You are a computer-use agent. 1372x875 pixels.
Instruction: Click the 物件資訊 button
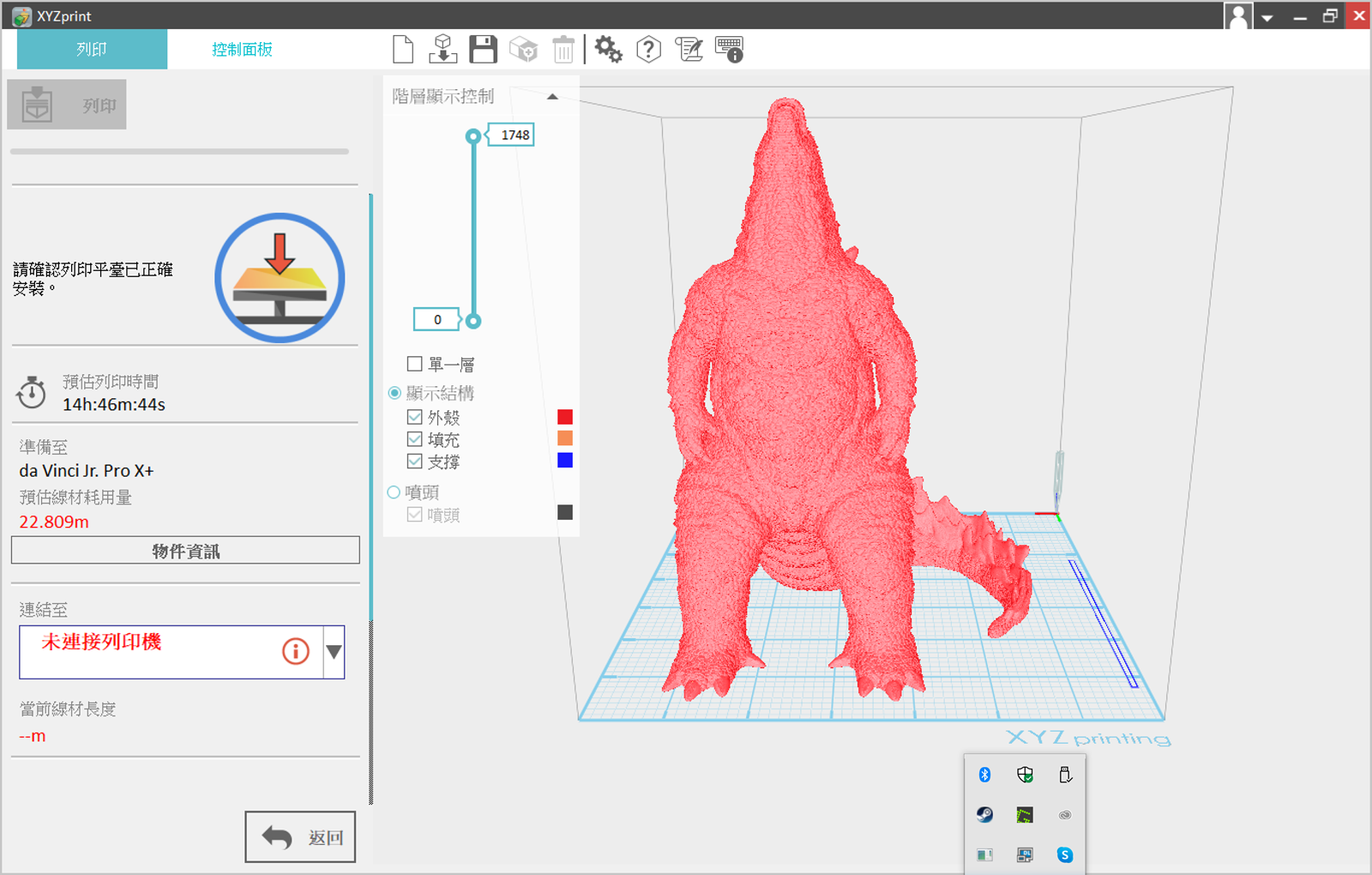[x=185, y=551]
